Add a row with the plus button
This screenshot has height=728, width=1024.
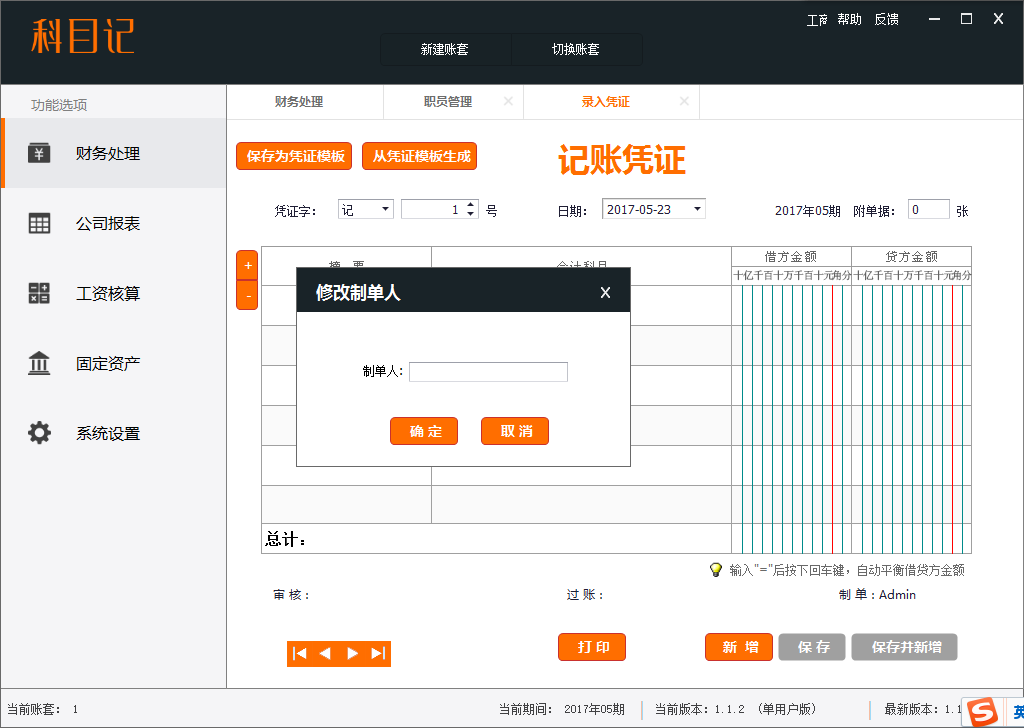click(247, 266)
